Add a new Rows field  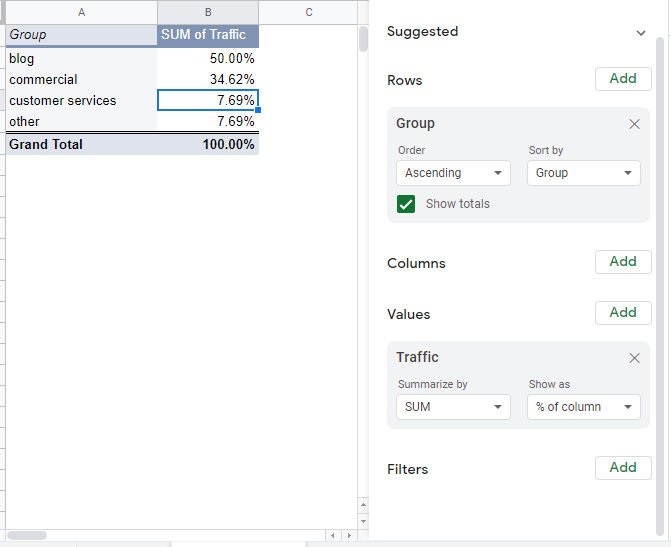pos(623,79)
